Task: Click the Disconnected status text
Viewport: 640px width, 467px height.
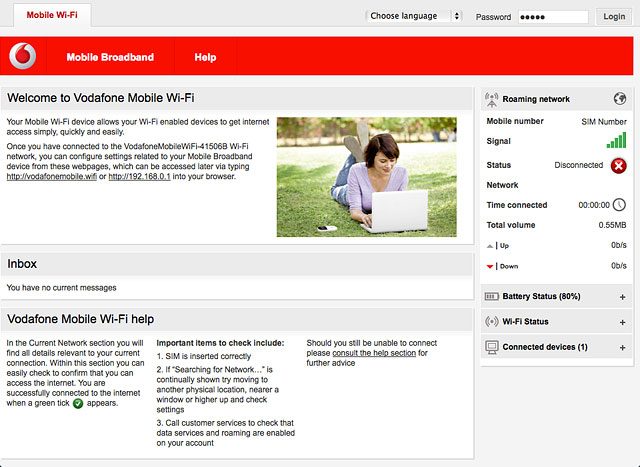Action: (578, 165)
